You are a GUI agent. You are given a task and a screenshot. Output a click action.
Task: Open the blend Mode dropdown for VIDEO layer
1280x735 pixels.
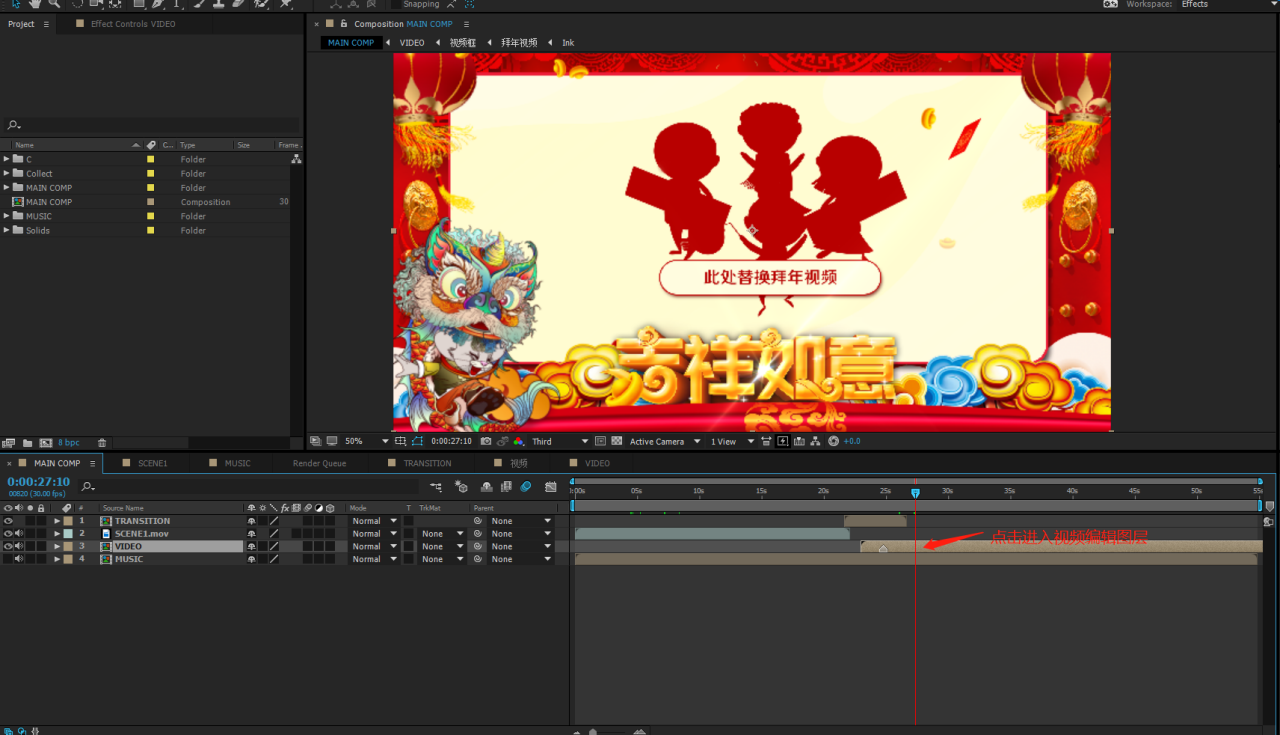tap(375, 547)
